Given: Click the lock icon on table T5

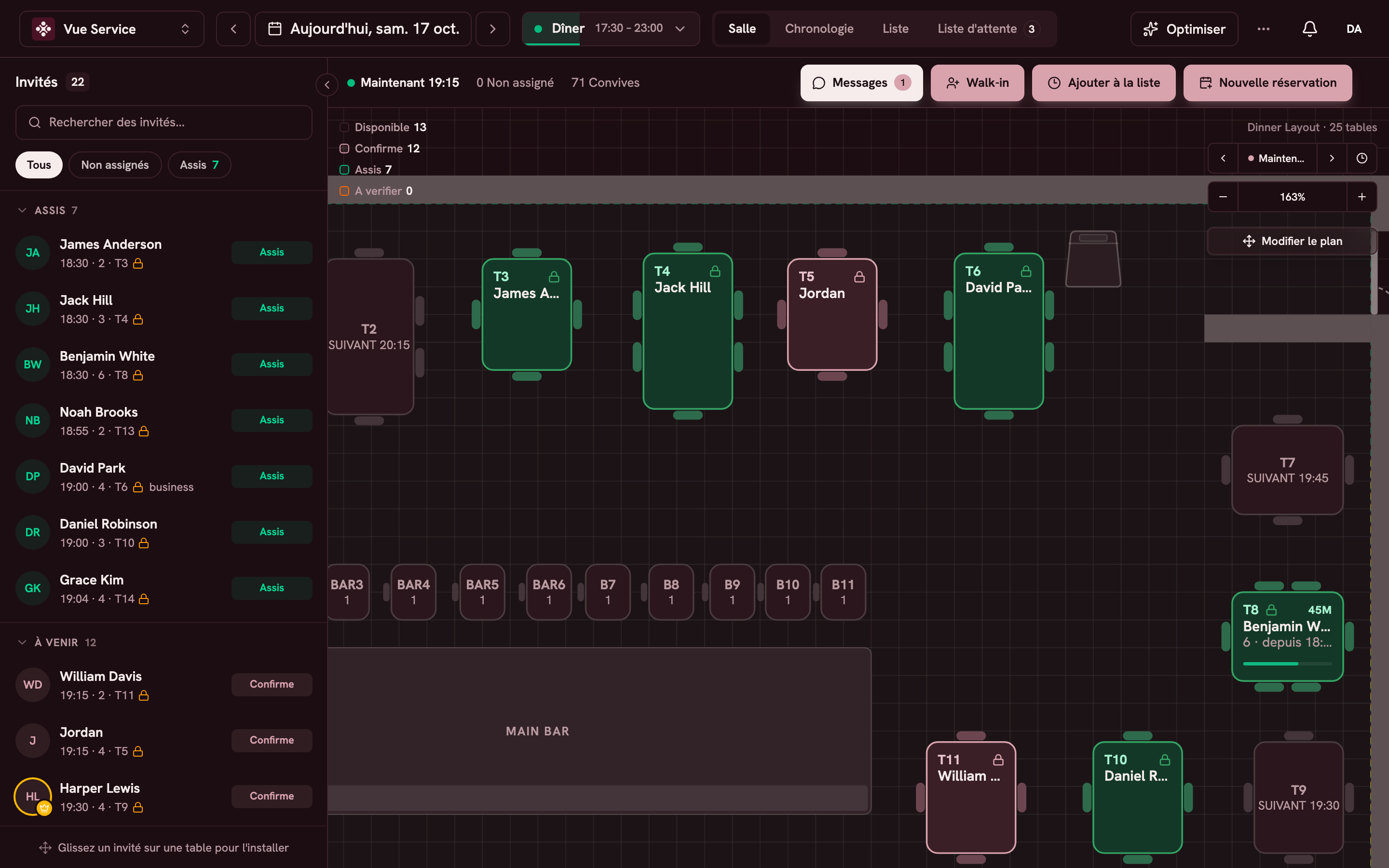Looking at the screenshot, I should [859, 277].
